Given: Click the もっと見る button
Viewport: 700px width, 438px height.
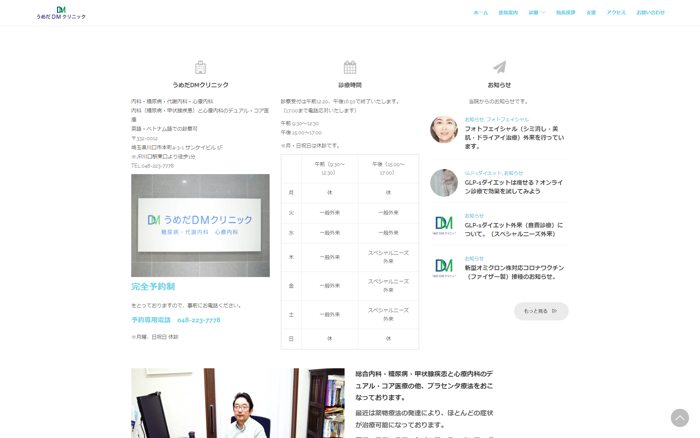Looking at the screenshot, I should pos(540,311).
